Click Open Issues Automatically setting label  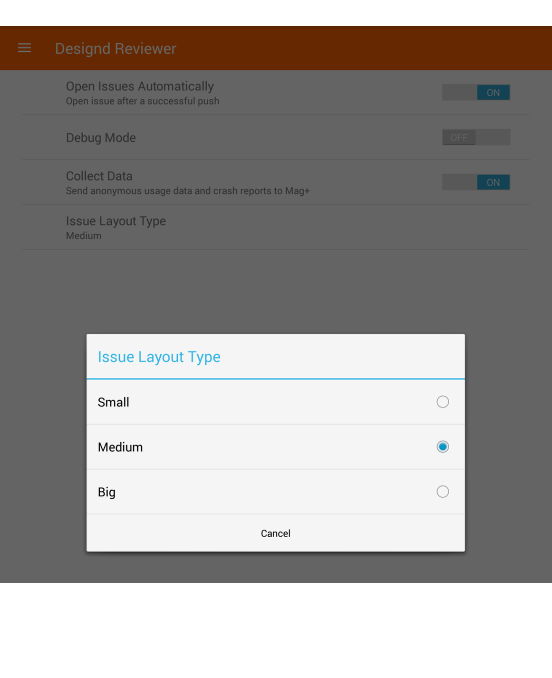pyautogui.click(x=140, y=86)
